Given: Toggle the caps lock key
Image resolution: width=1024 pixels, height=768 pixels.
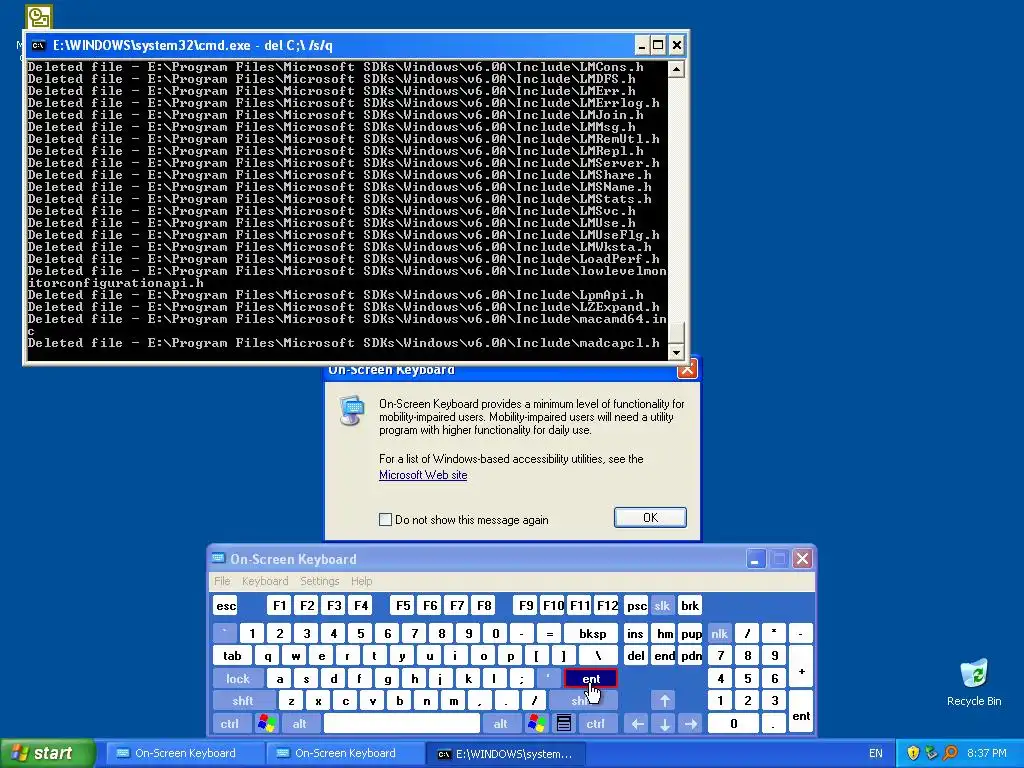Looking at the screenshot, I should click(x=238, y=679).
